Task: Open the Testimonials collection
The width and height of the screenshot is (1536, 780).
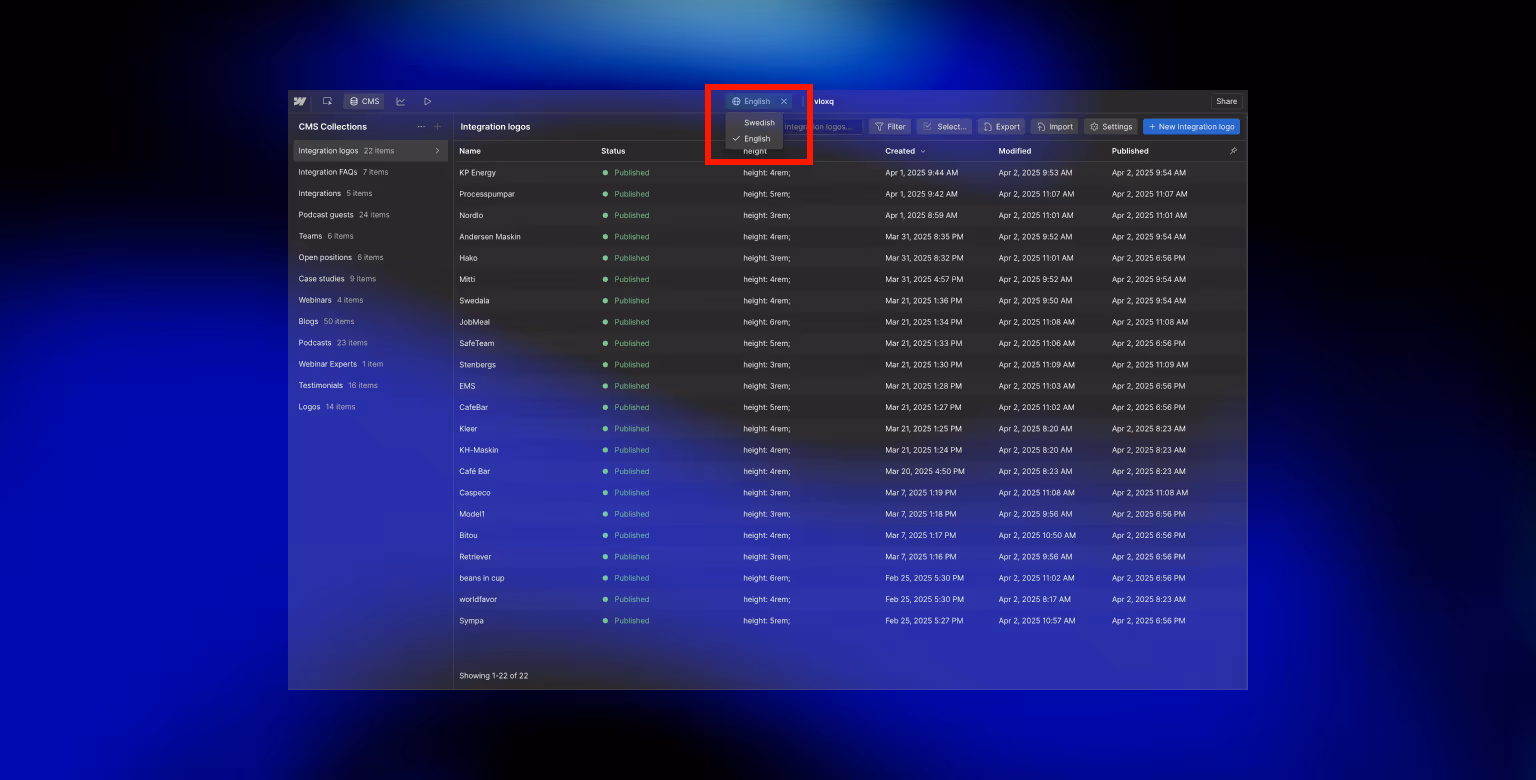Action: (x=370, y=386)
